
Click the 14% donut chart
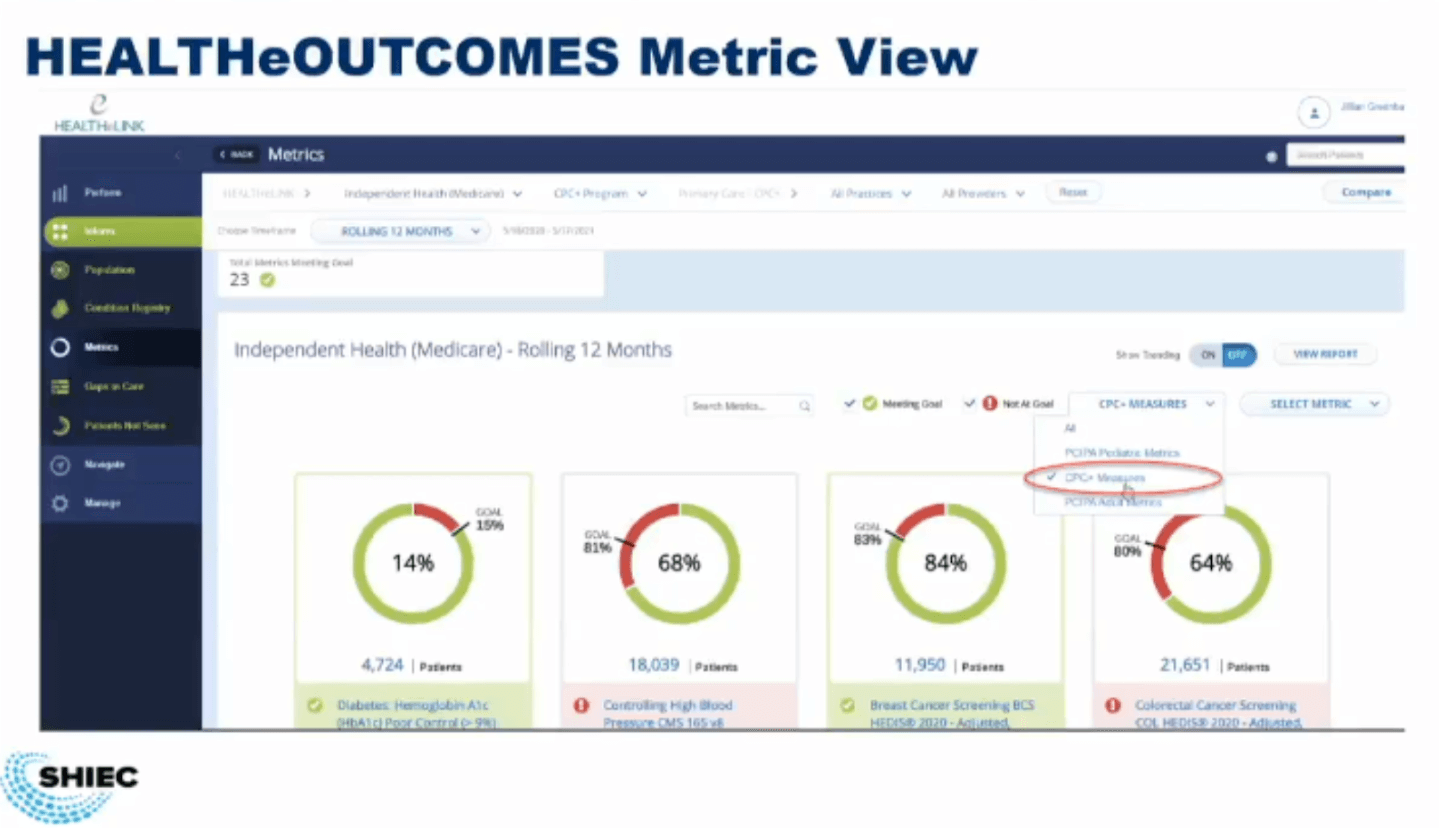(412, 563)
